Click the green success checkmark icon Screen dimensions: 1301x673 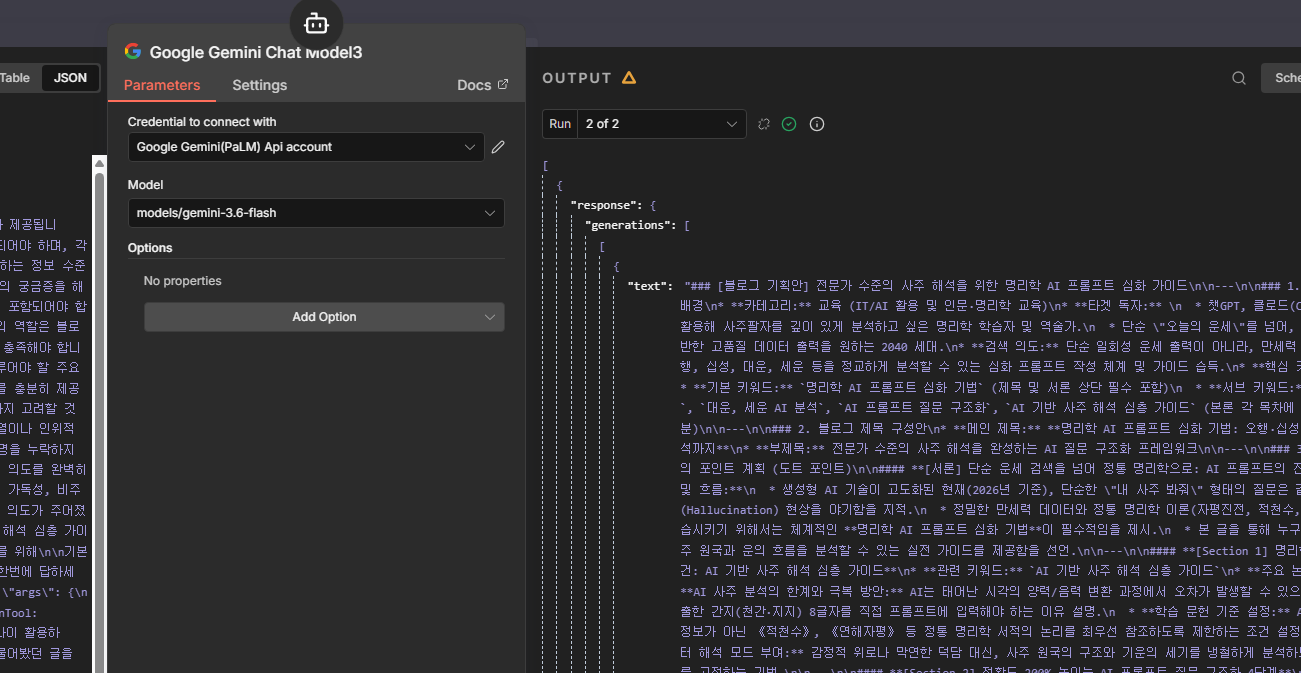pos(789,124)
